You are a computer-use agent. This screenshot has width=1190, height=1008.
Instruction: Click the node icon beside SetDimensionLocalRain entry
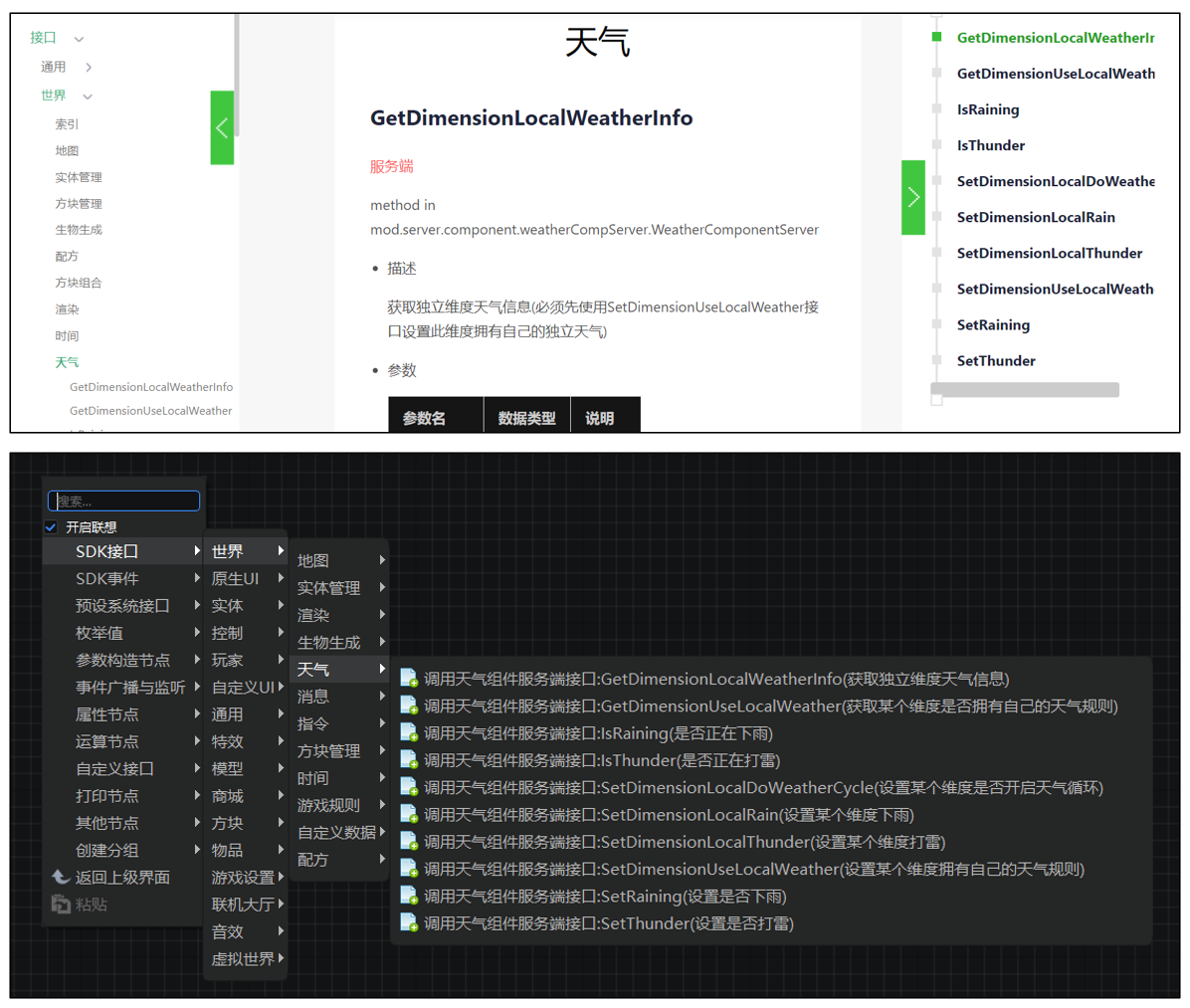tap(409, 814)
